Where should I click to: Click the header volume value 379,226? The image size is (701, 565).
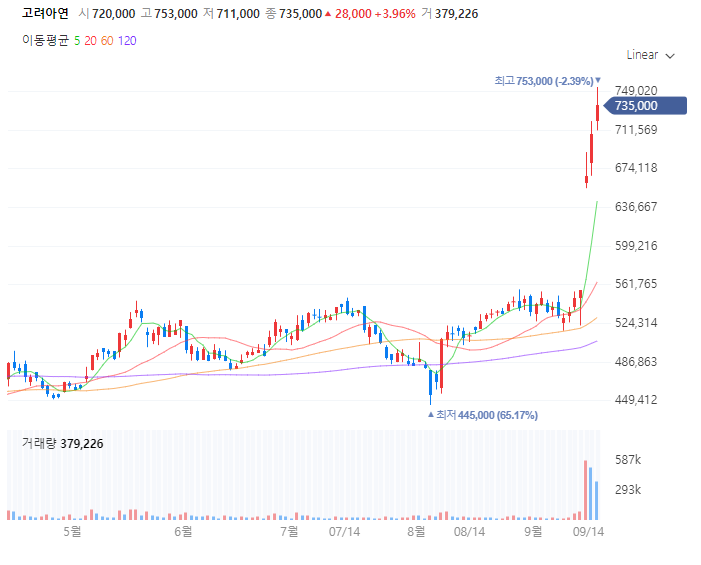pos(456,14)
